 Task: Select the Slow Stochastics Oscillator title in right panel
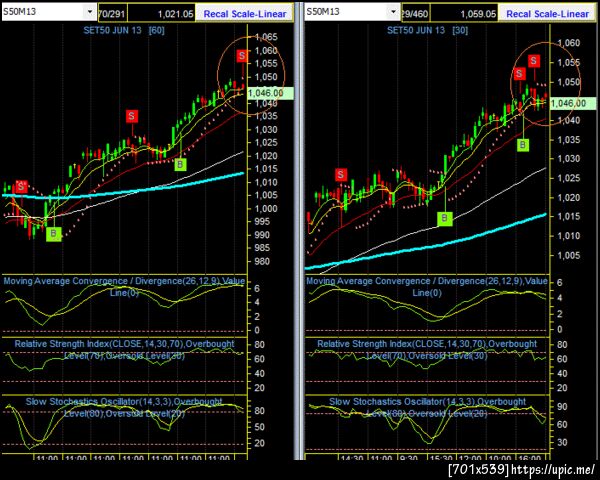click(427, 407)
